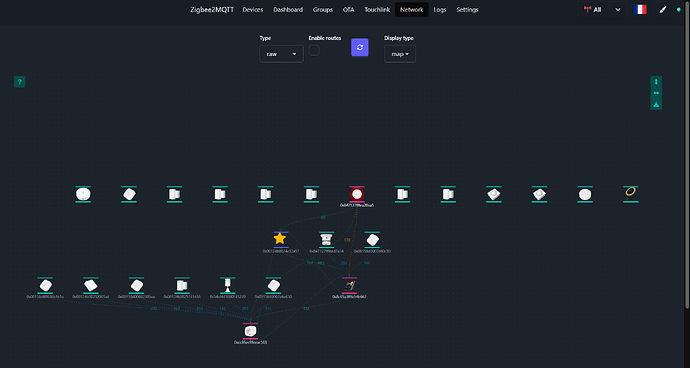Screen dimensions: 690x368
Task: Open the Type dropdown showing raw
Action: pos(281,54)
